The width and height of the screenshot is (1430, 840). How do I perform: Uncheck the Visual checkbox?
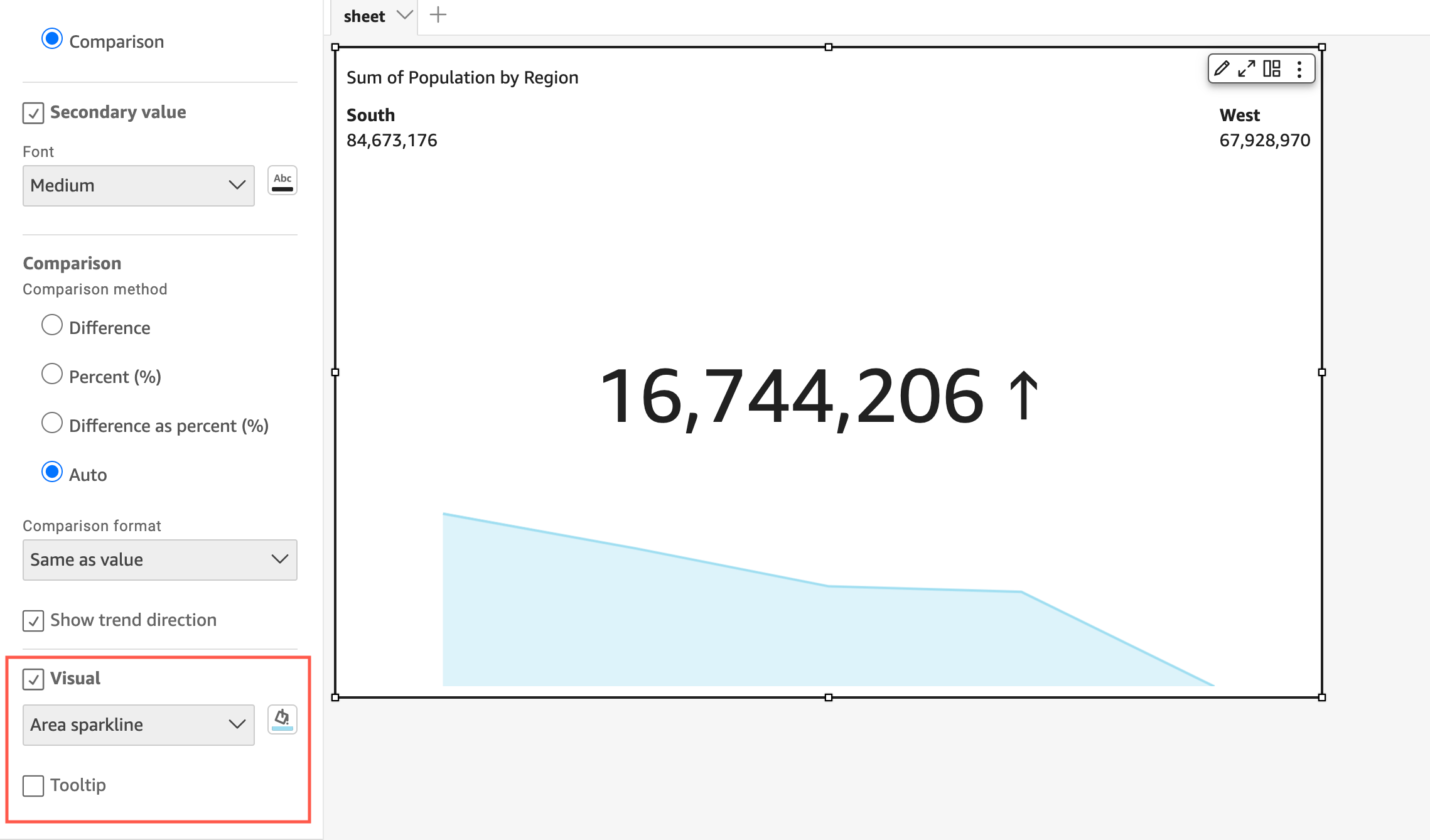coord(33,679)
